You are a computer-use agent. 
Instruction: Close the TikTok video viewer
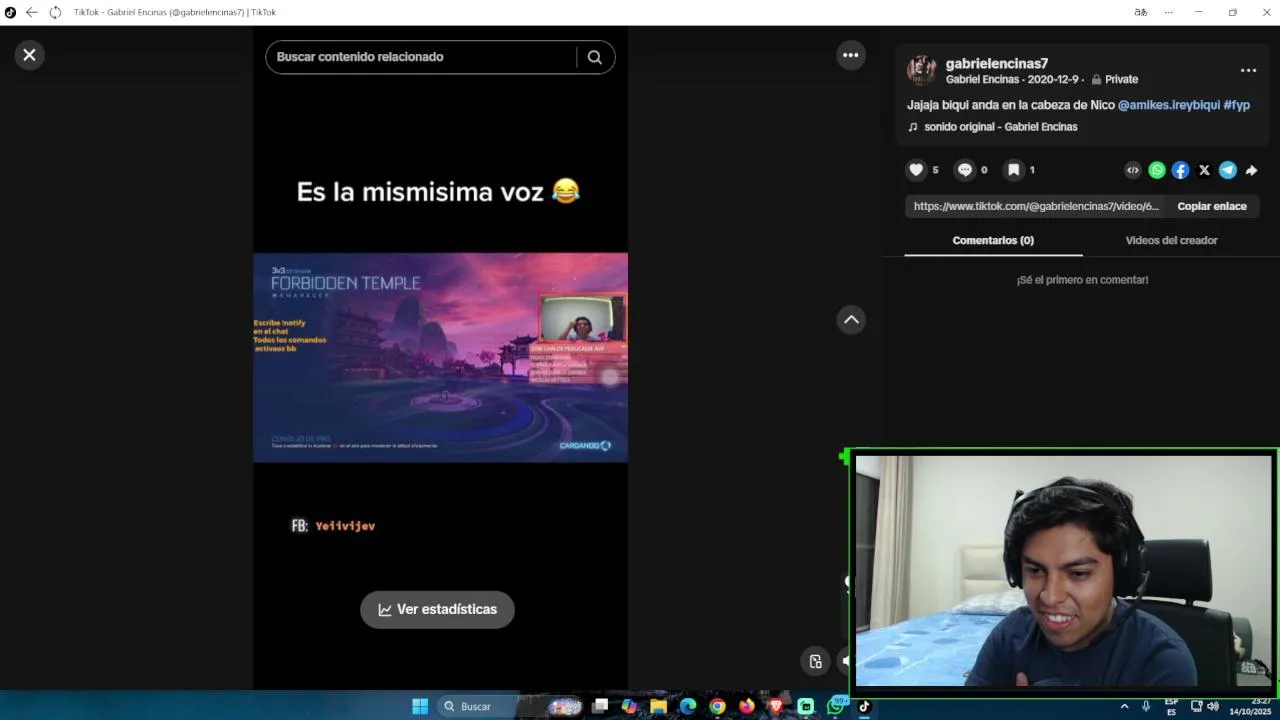coord(29,55)
